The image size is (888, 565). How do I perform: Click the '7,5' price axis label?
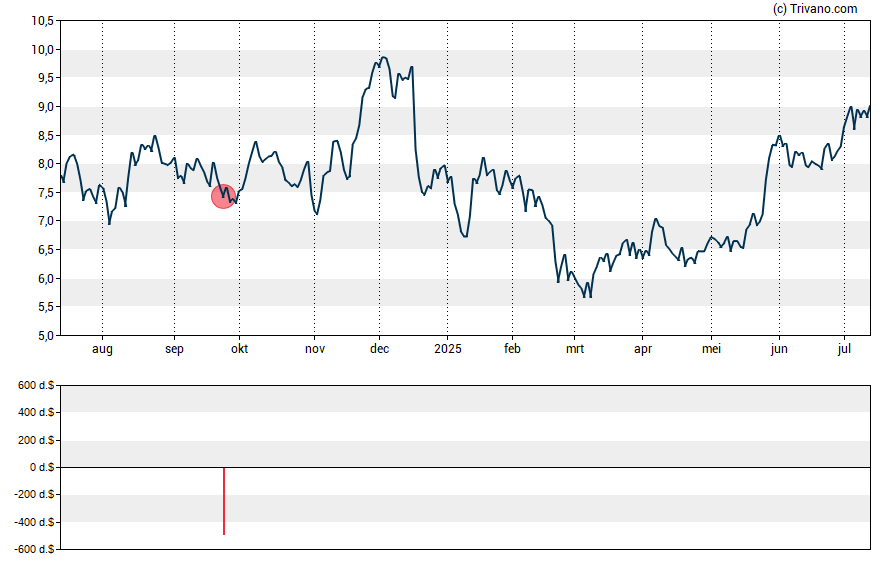tap(45, 192)
